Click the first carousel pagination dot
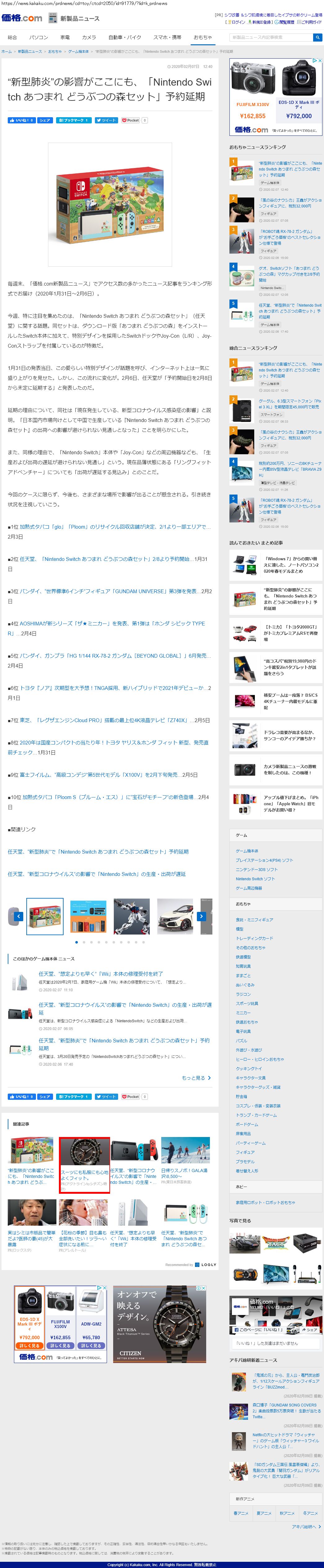Screen dimensions: 324x1568 point(76,942)
